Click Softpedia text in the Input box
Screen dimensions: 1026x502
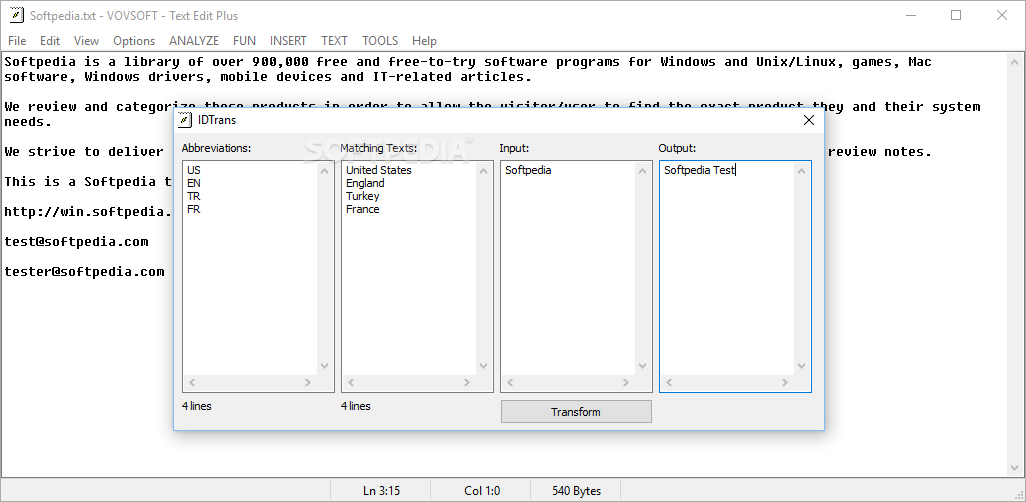pyautogui.click(x=528, y=170)
